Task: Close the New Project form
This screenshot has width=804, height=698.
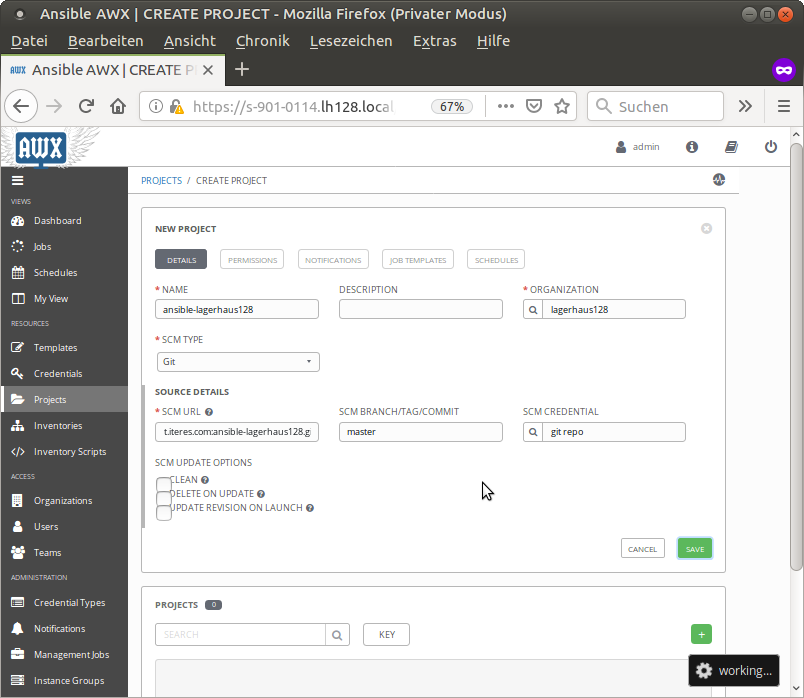Action: [707, 229]
